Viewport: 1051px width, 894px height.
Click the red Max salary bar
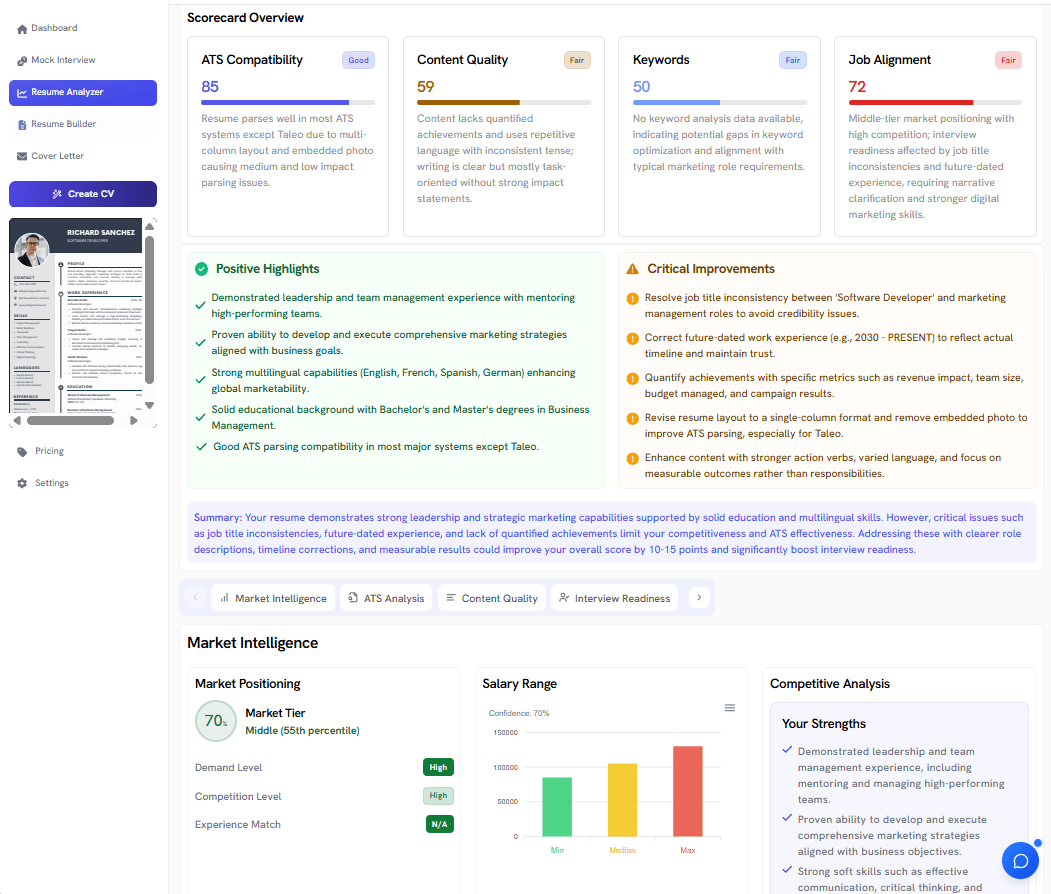click(x=687, y=791)
